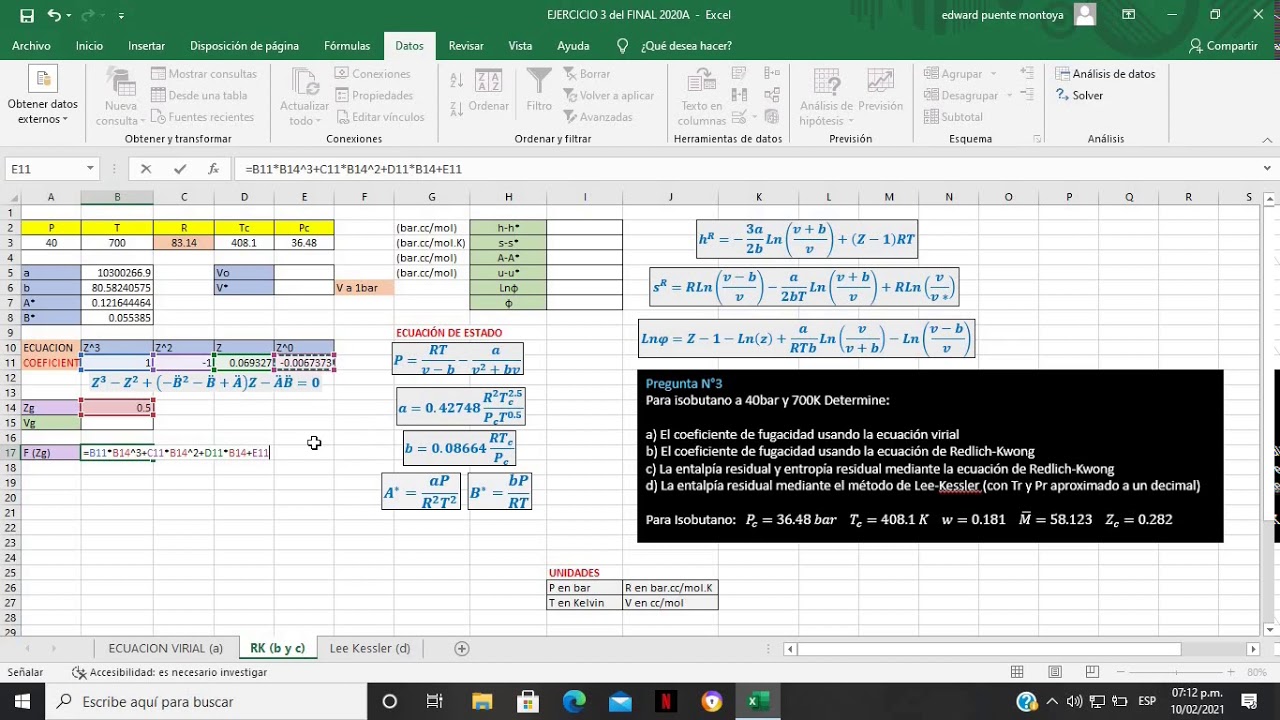Open File Explorer in the taskbar
The height and width of the screenshot is (720, 1280).
pyautogui.click(x=482, y=701)
